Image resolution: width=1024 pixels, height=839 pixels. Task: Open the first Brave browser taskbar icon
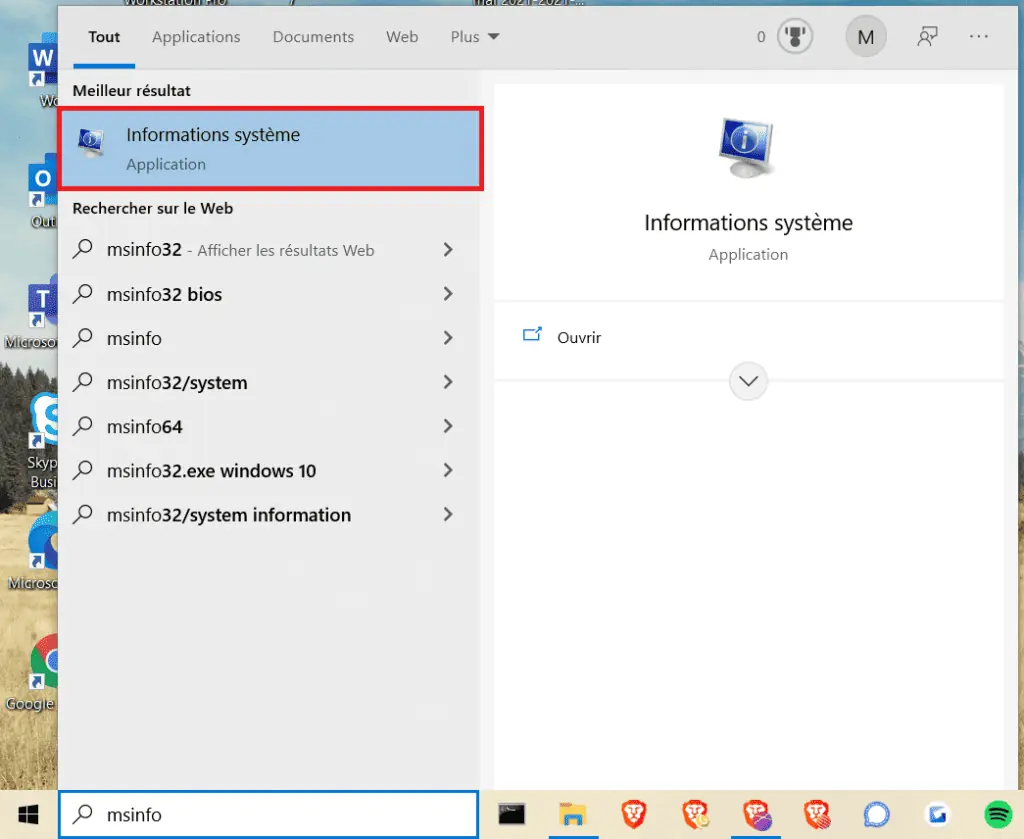pyautogui.click(x=633, y=814)
